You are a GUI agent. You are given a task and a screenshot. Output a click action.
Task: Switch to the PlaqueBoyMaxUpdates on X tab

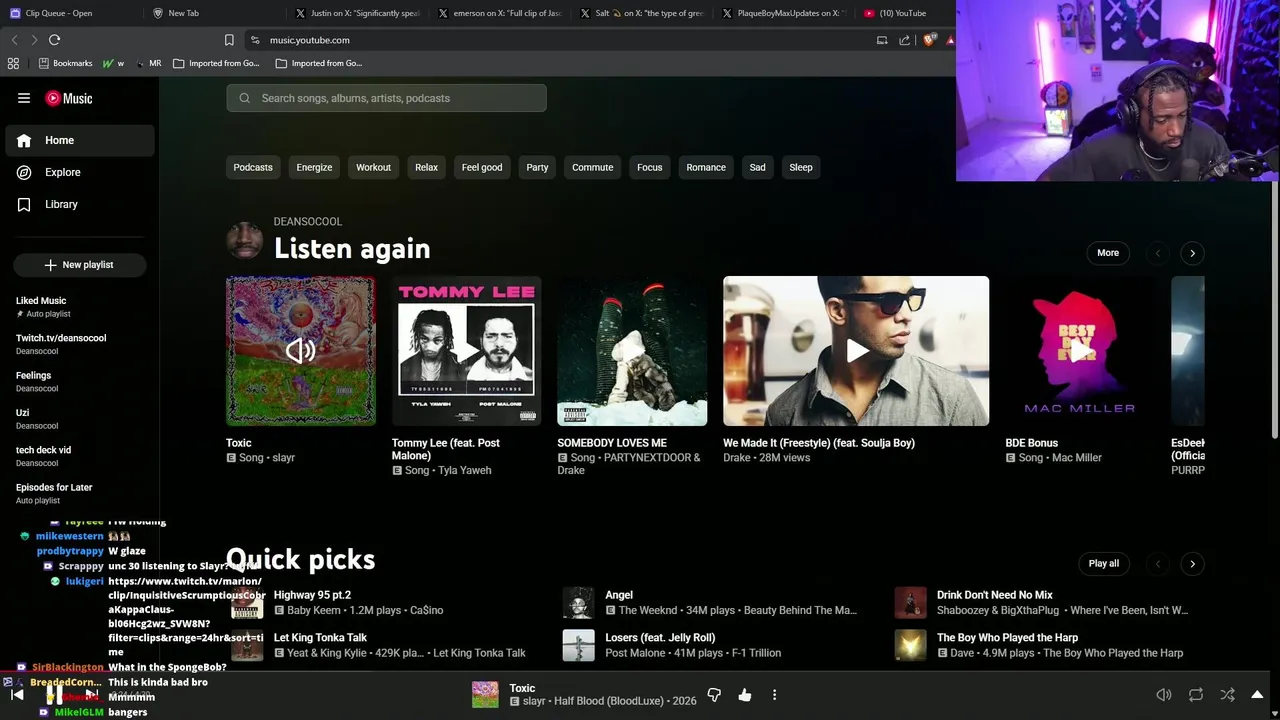785,13
